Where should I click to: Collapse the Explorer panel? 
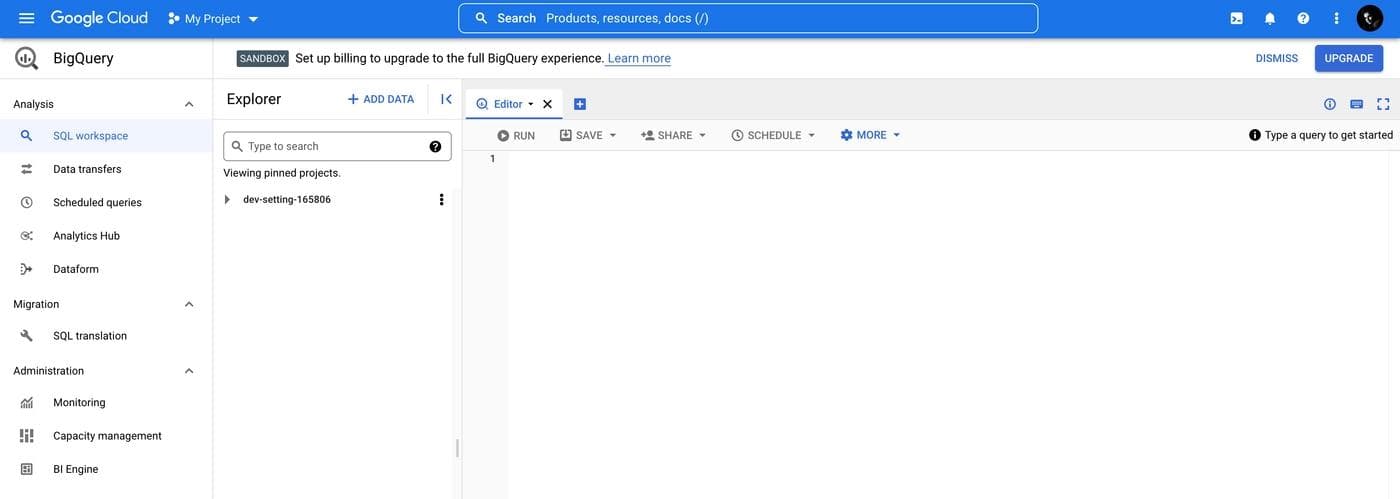[446, 99]
